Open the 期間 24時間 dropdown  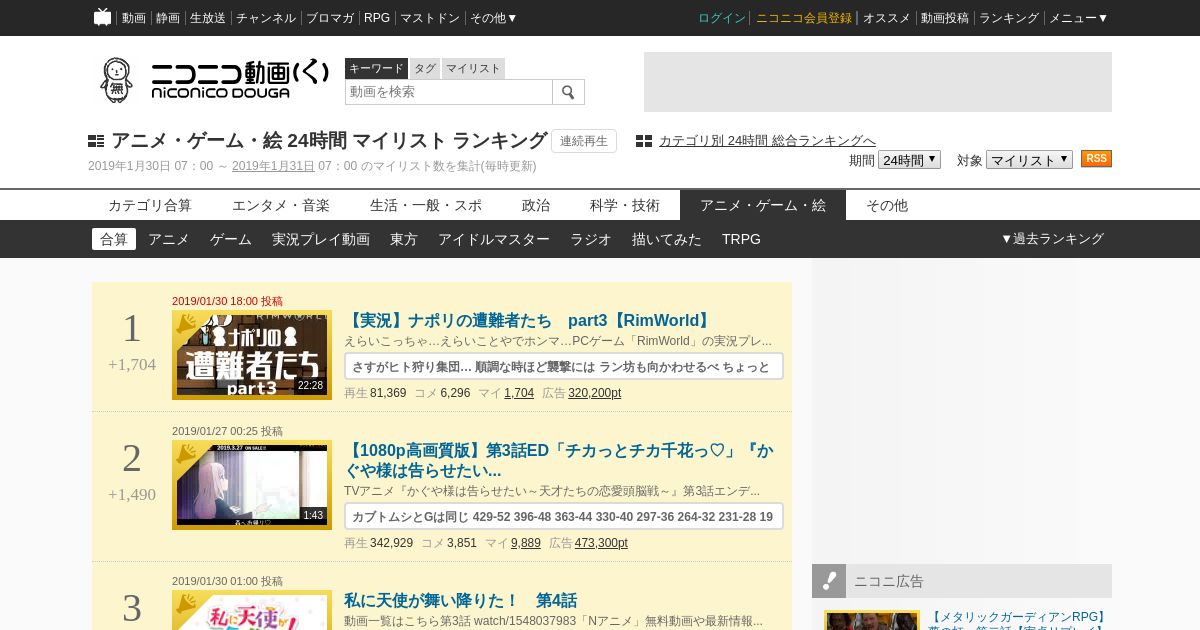pos(909,160)
